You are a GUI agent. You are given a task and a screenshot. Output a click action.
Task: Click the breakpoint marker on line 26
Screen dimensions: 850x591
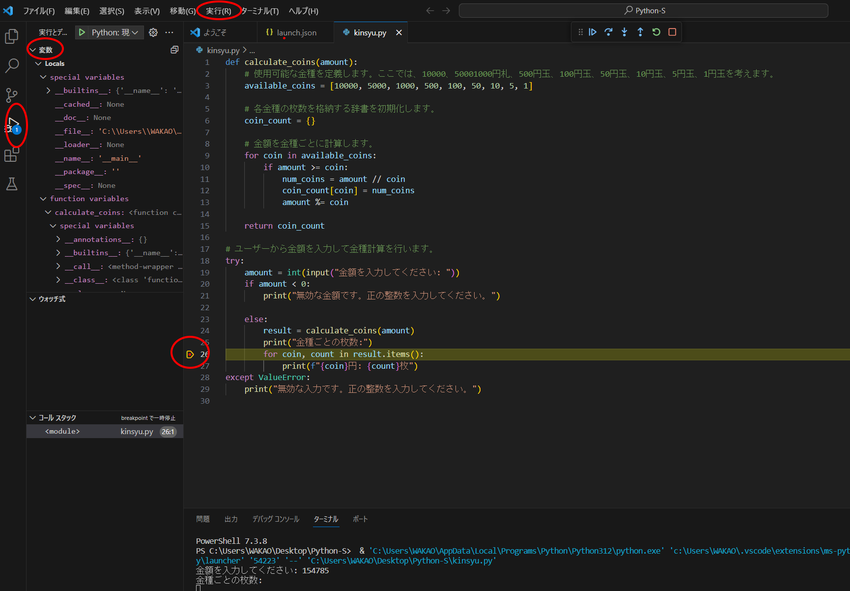pyautogui.click(x=190, y=354)
